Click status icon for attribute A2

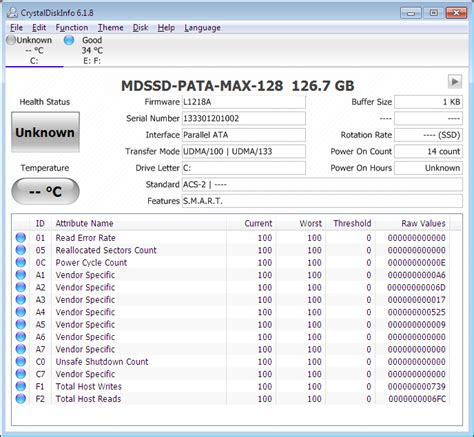point(21,287)
